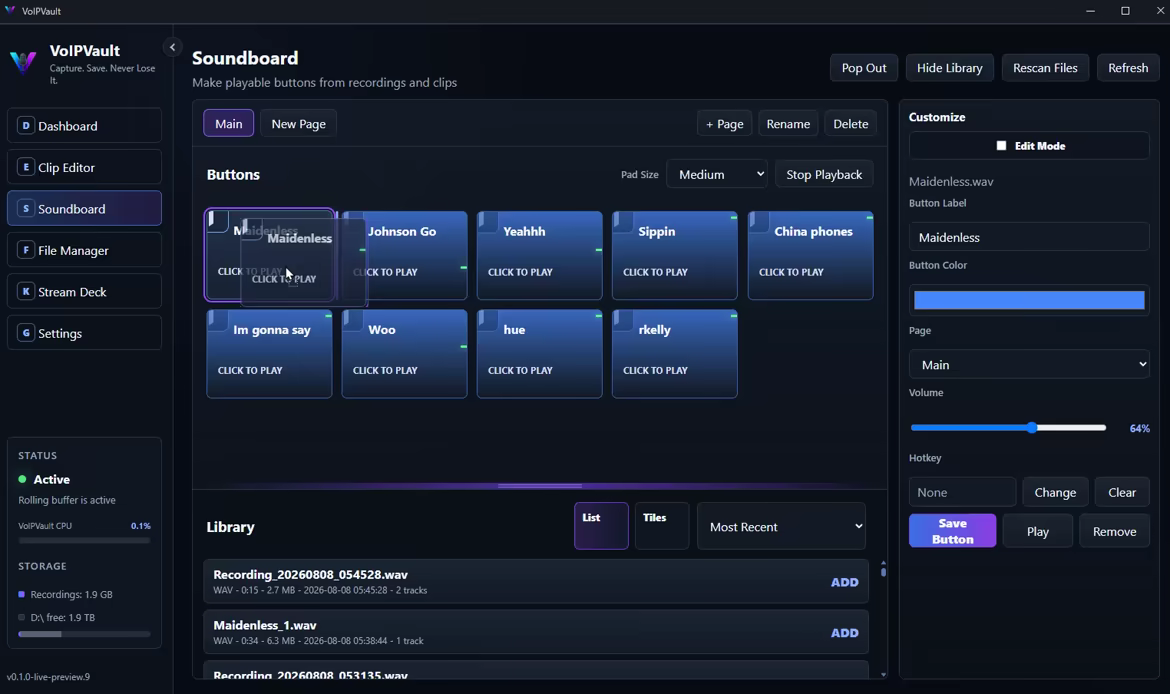
Task: Click Hide Library button
Action: click(x=949, y=68)
